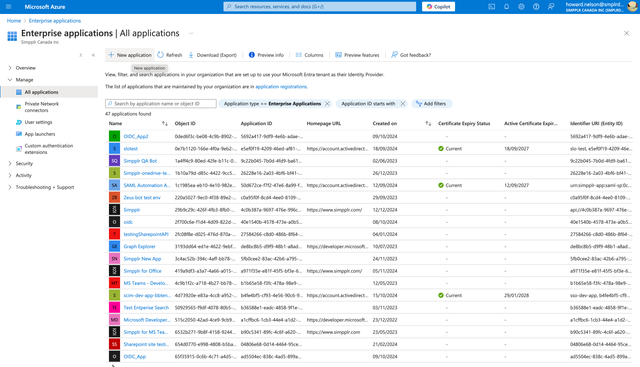Click Certificate Expiry Status column header

pos(464,123)
